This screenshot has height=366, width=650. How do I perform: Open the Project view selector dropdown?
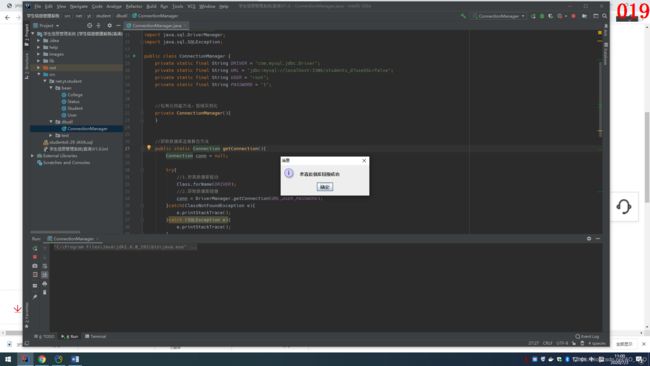[46, 26]
